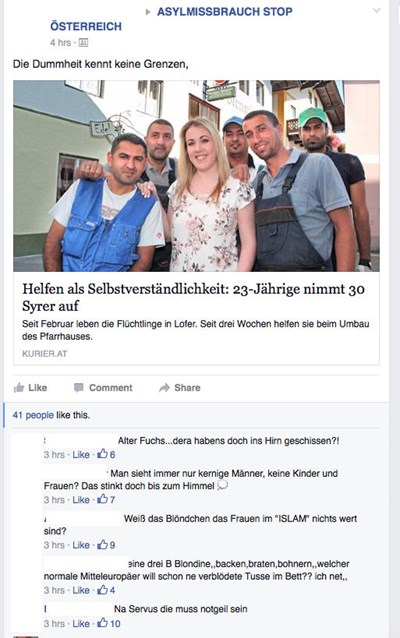Click the KURIER.AT source link
Viewport: 400px width, 638px height.
pyautogui.click(x=45, y=354)
